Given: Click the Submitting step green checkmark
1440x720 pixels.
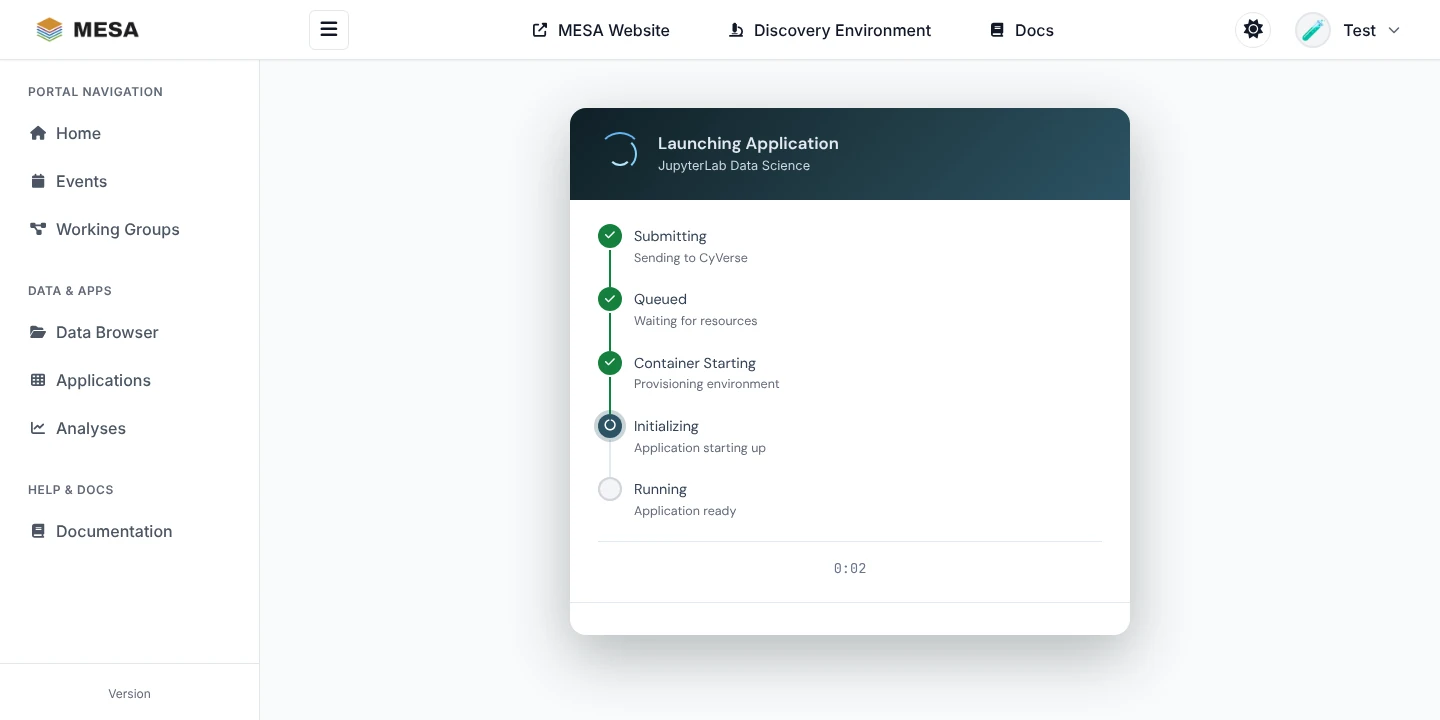Looking at the screenshot, I should tap(610, 236).
